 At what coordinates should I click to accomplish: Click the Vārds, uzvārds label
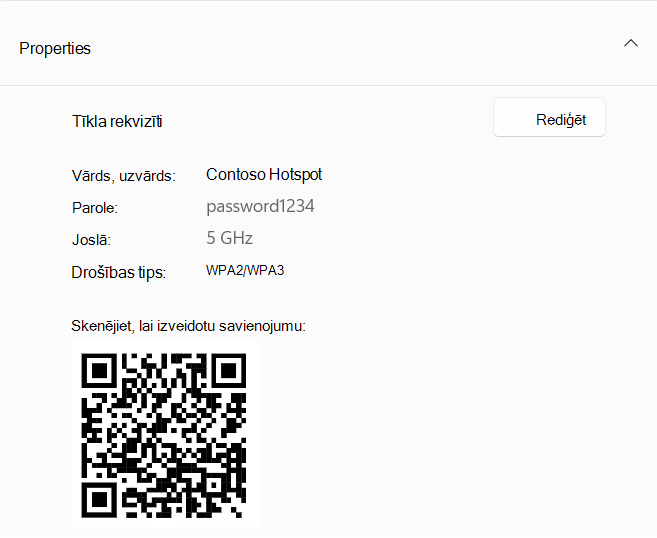pos(124,176)
